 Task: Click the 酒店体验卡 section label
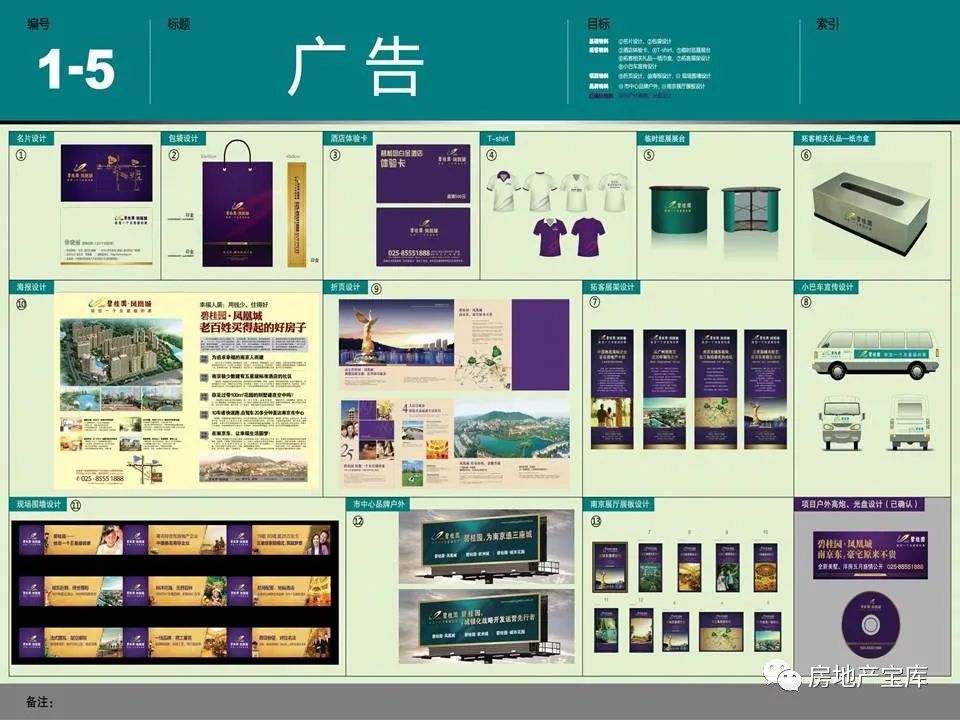348,138
